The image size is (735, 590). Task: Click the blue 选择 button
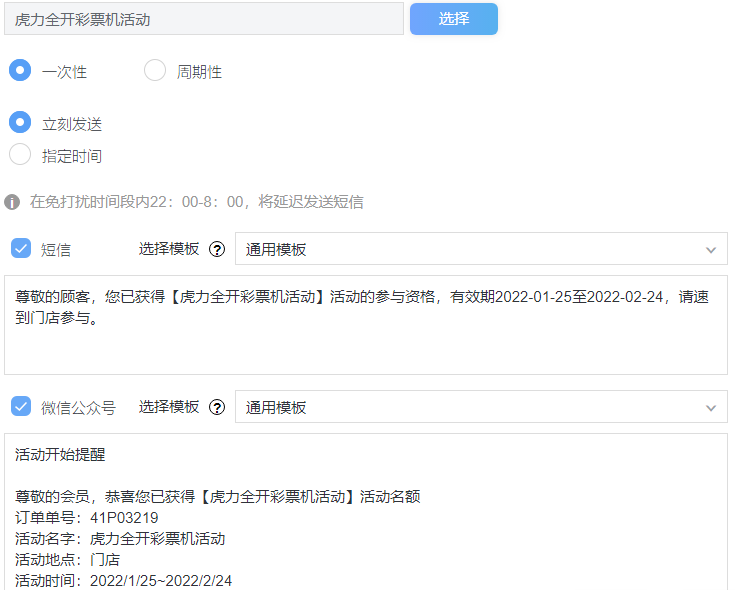pyautogui.click(x=453, y=19)
